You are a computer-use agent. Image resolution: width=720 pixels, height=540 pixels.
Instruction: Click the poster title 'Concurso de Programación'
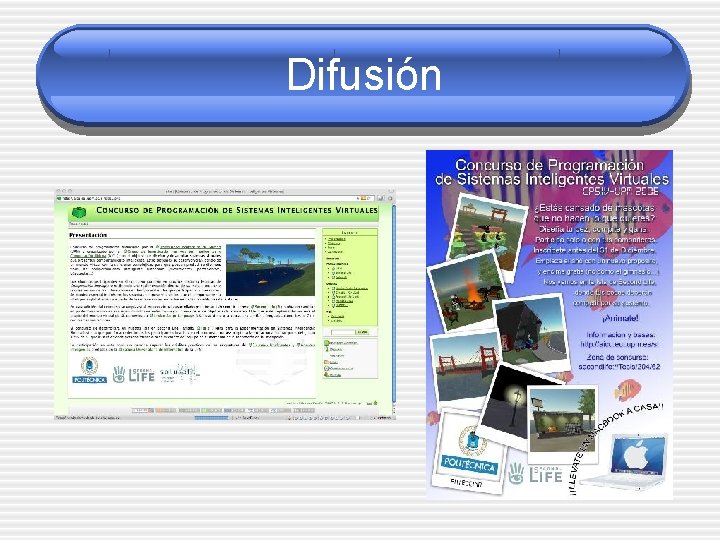click(x=549, y=165)
